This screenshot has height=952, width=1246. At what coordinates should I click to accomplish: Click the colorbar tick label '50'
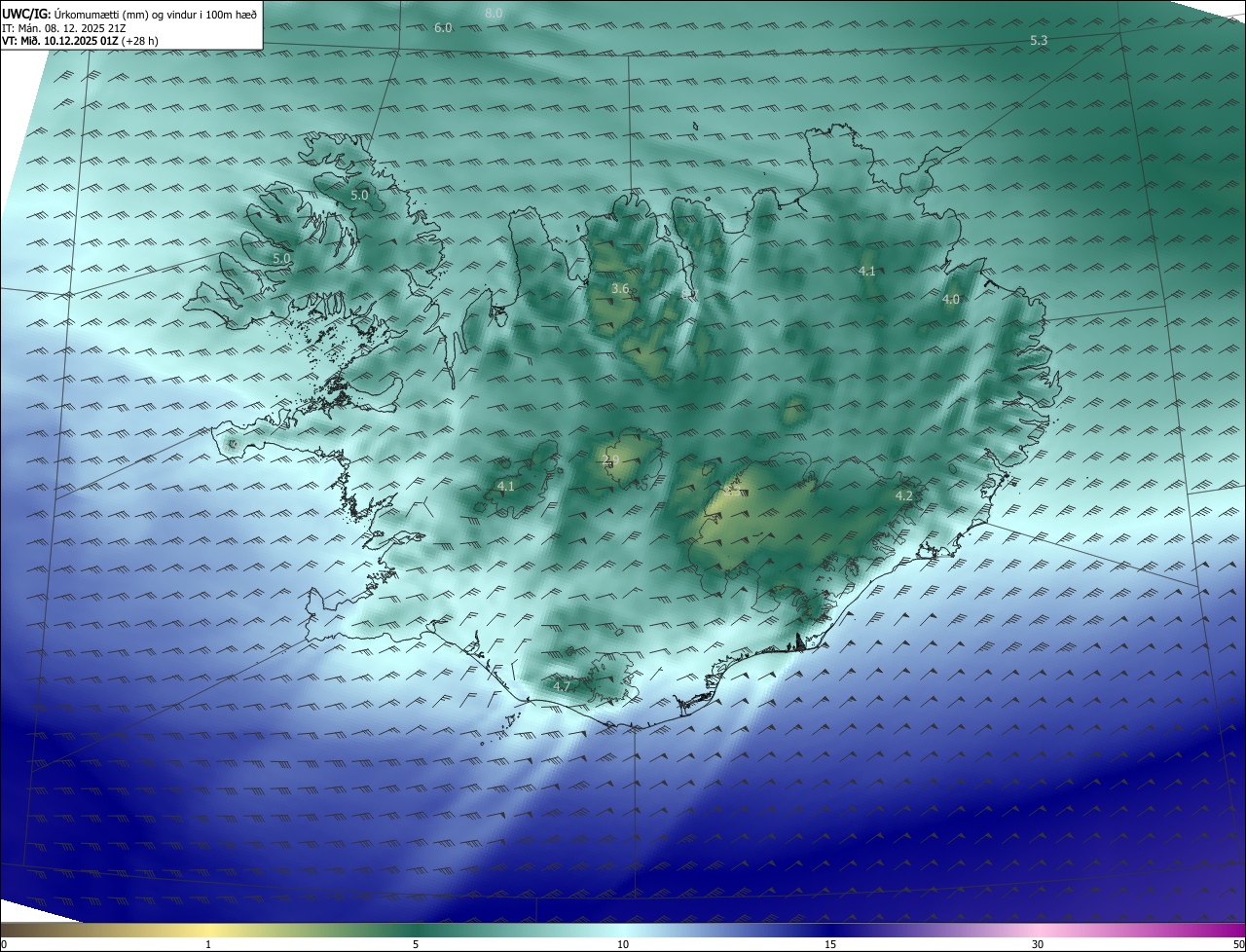tap(1237, 945)
